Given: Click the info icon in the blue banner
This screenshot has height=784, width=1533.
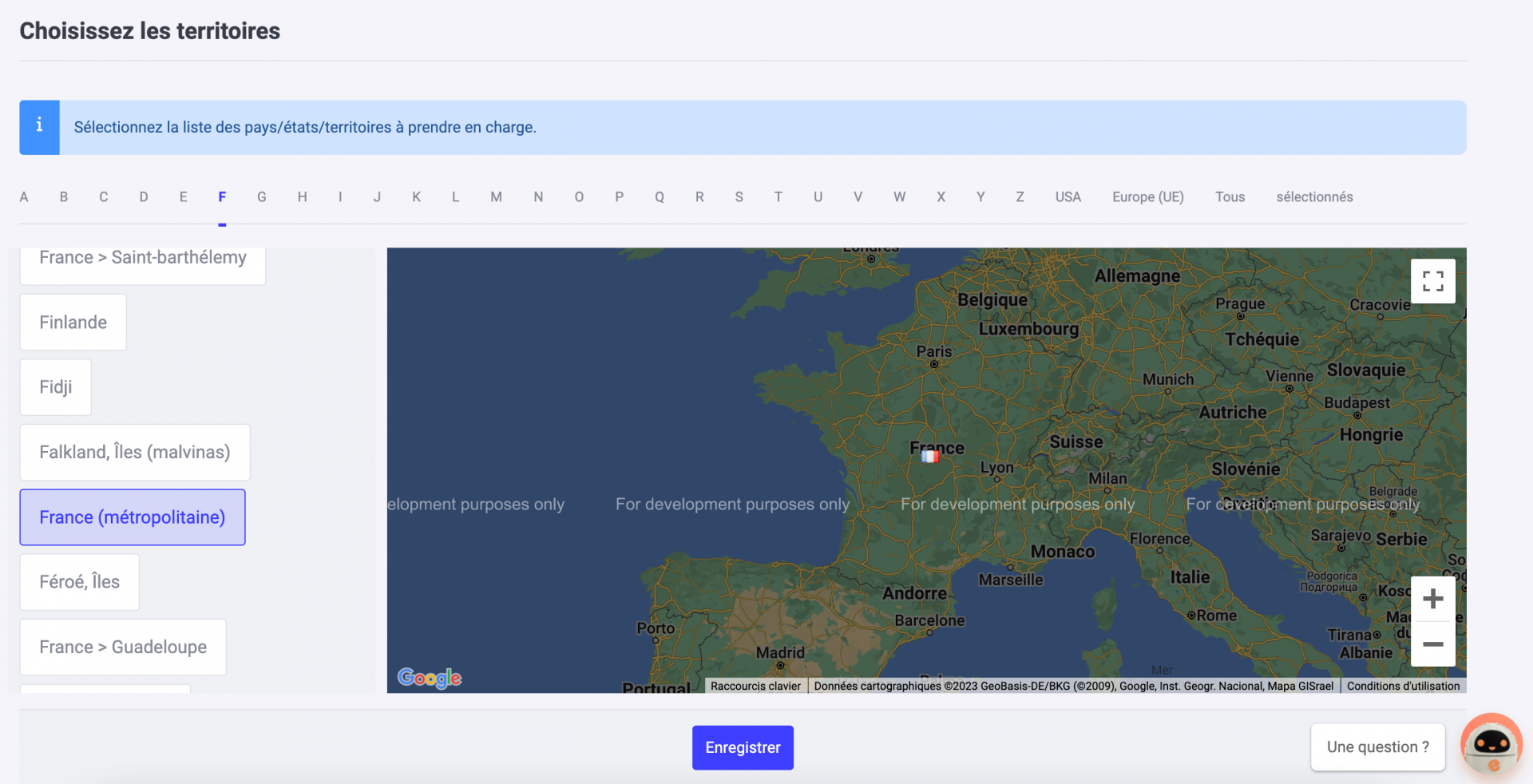Looking at the screenshot, I should pos(39,126).
